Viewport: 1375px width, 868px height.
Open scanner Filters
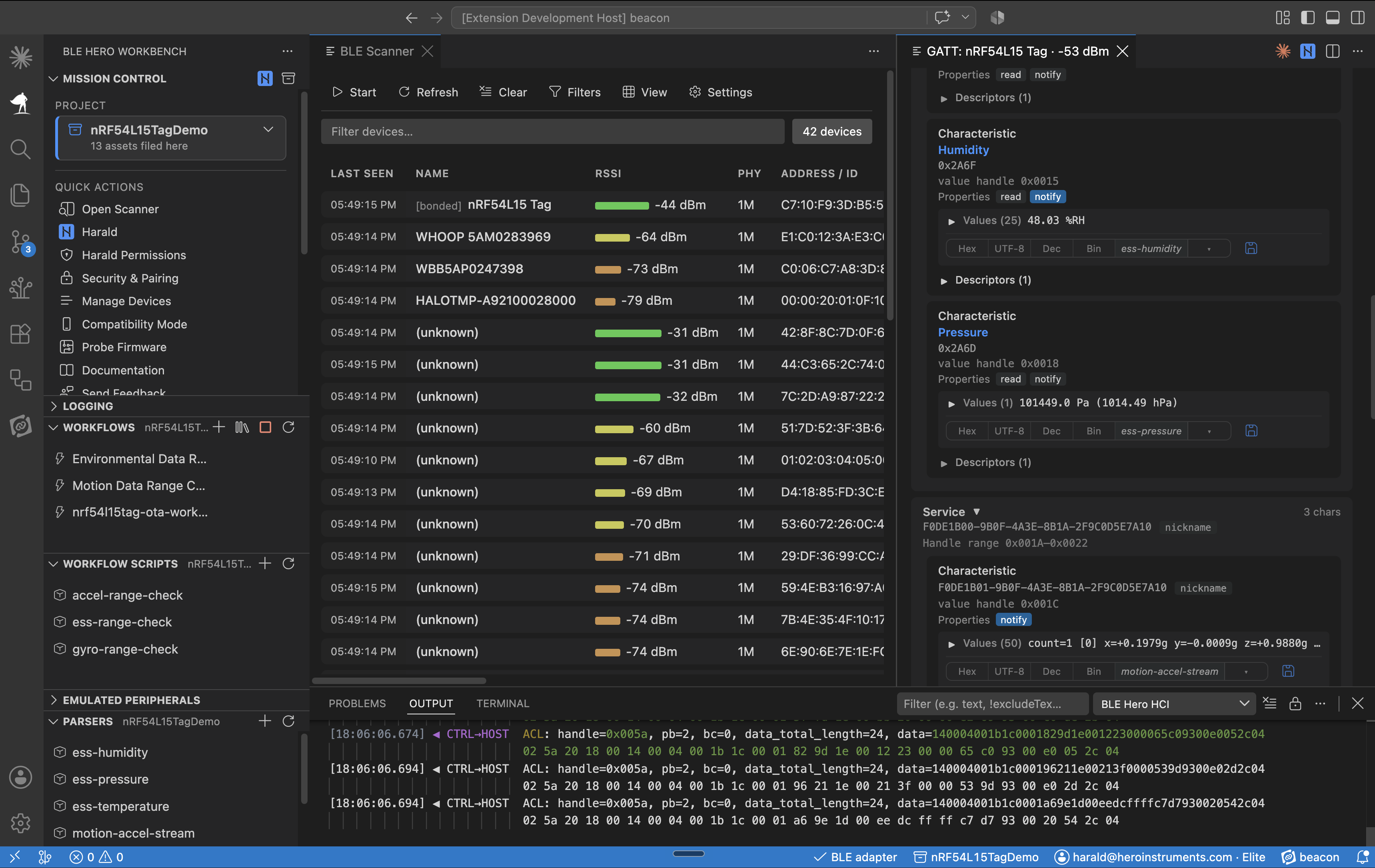coord(574,92)
